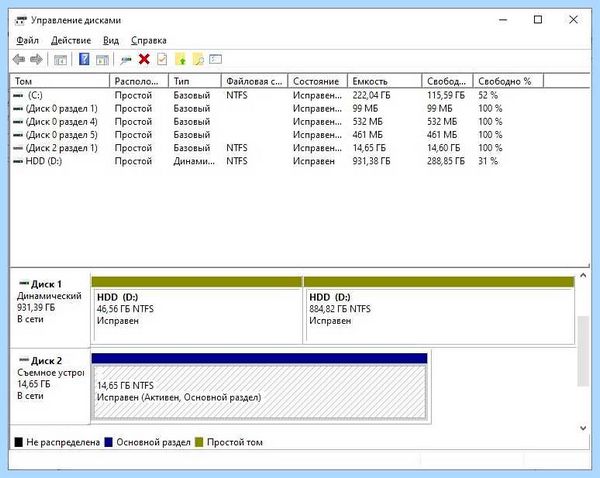The height and width of the screenshot is (478, 600).
Task: Open the Справка menu
Action: coord(148,41)
